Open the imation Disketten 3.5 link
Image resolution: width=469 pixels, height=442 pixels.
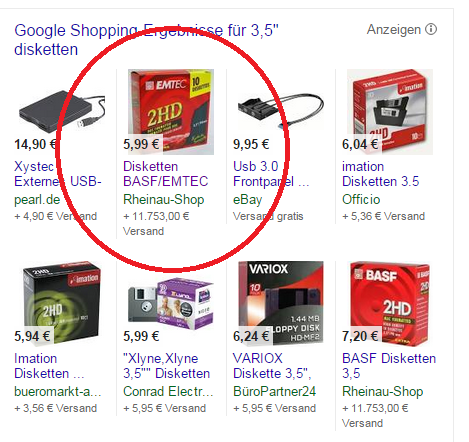(380, 174)
